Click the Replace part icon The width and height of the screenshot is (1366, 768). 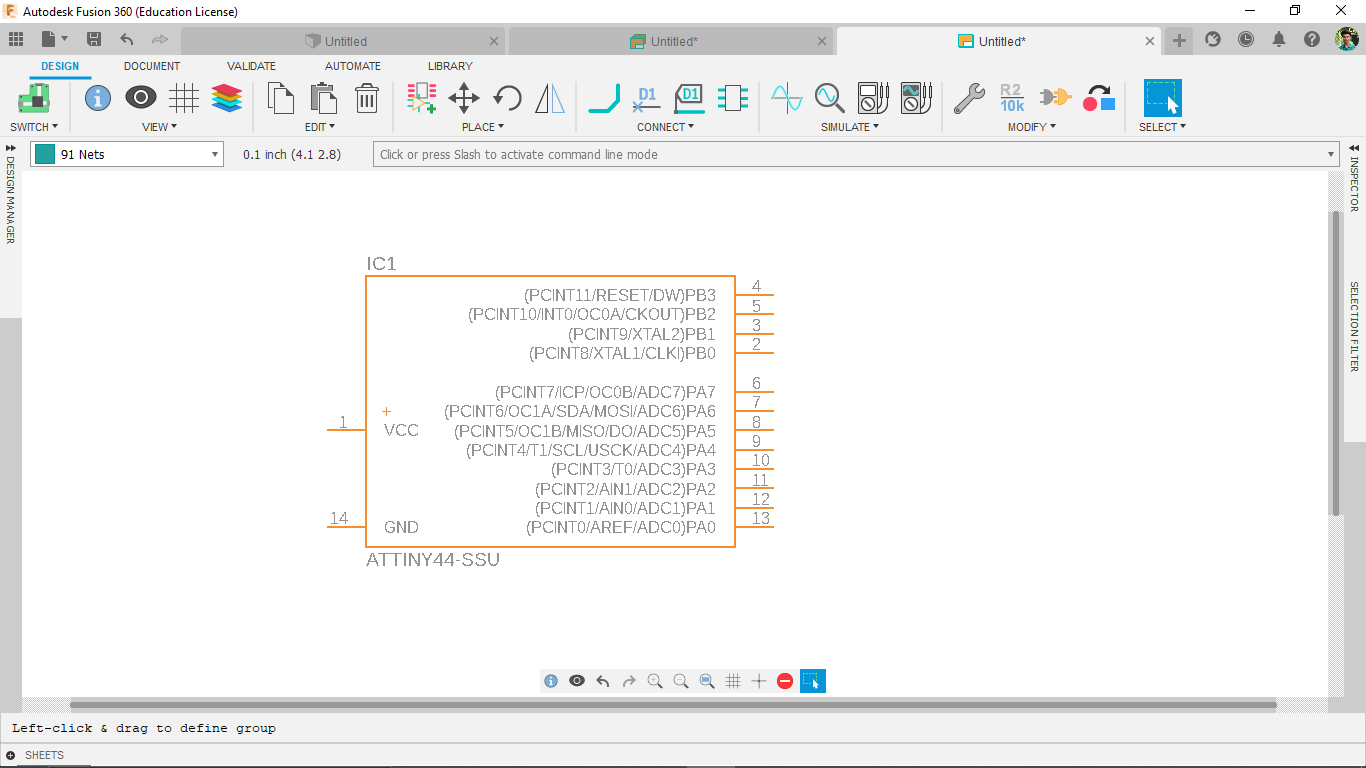tap(1099, 98)
